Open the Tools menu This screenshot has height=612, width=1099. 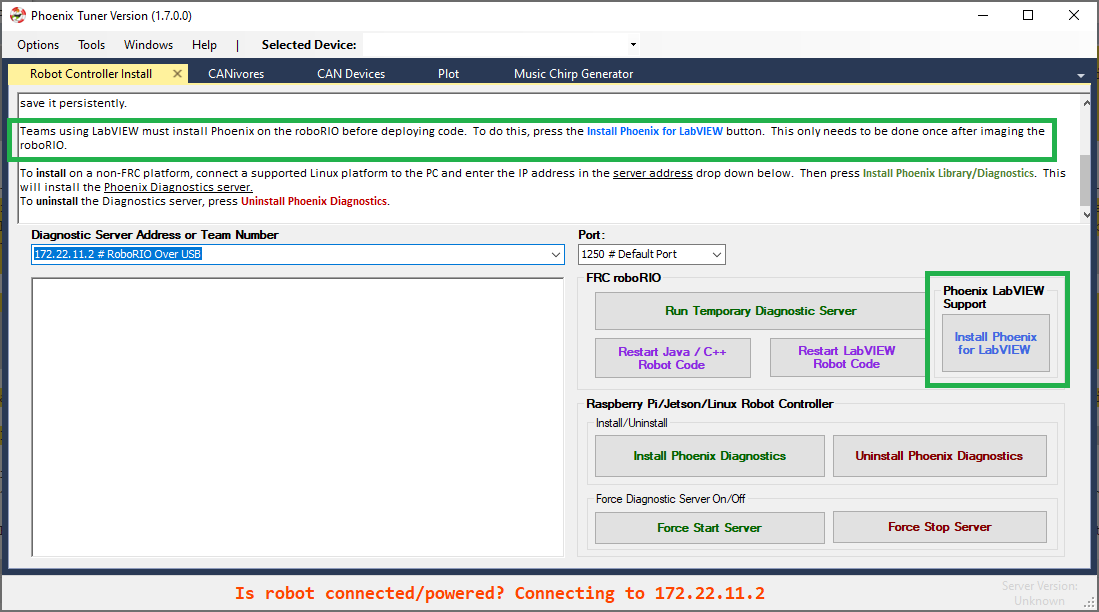point(91,45)
